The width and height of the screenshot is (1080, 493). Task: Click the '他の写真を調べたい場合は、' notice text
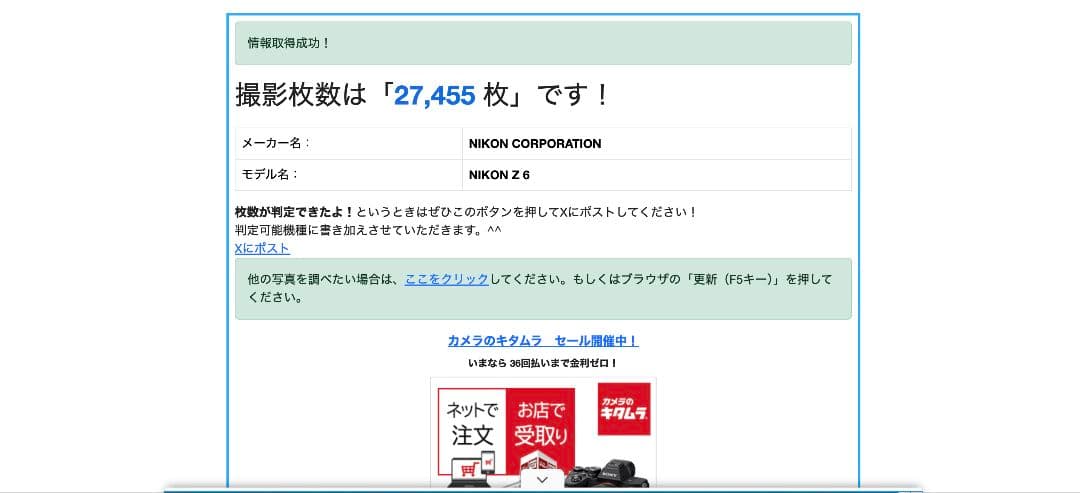[x=323, y=279]
